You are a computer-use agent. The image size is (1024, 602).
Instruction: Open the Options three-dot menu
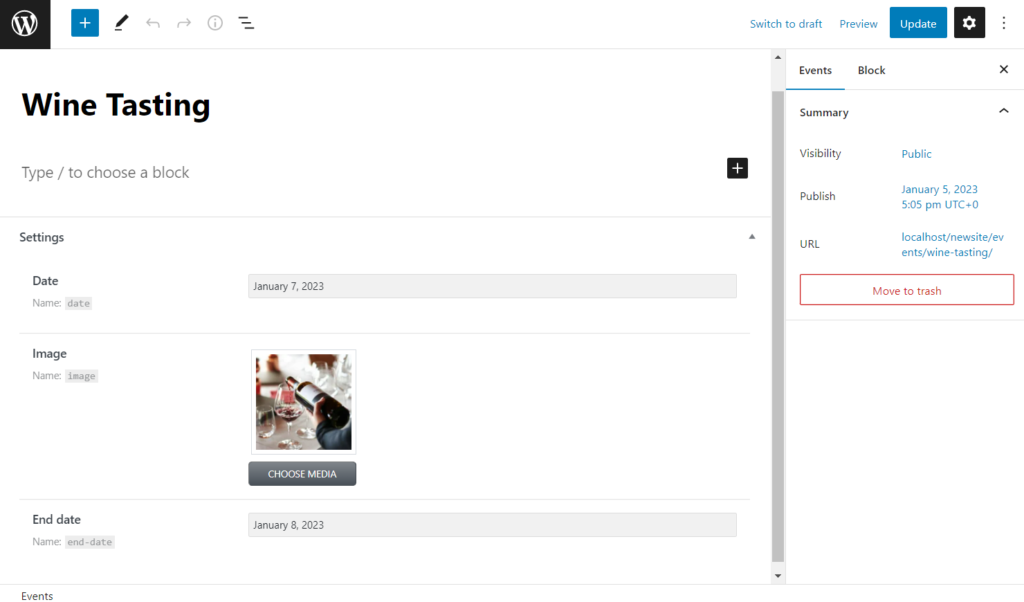click(1004, 24)
